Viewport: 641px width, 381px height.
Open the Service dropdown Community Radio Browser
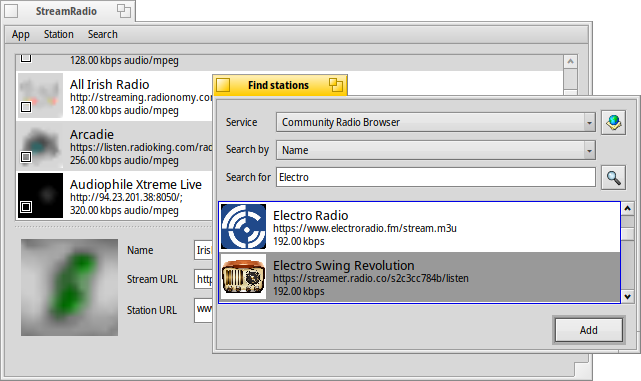pos(436,122)
